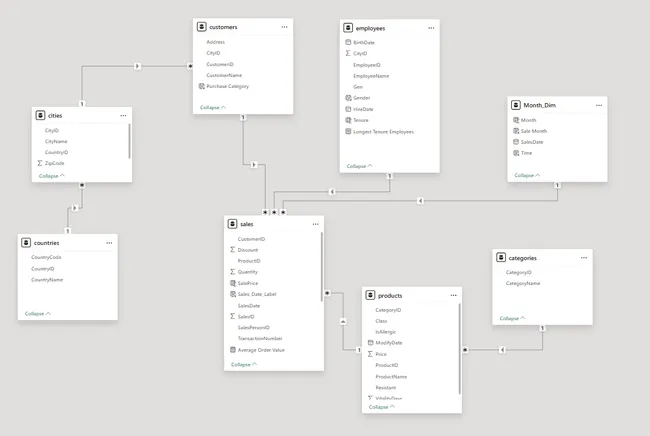Open the cities table more options menu

coord(123,116)
